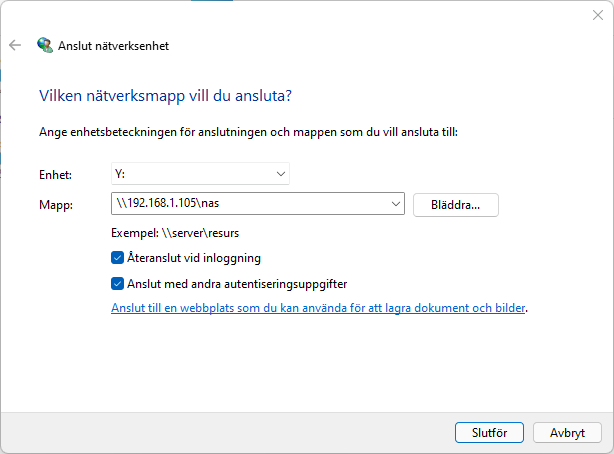Screen dimensions: 614x454
Task: Click into the Mapp path input field
Action: (250, 205)
